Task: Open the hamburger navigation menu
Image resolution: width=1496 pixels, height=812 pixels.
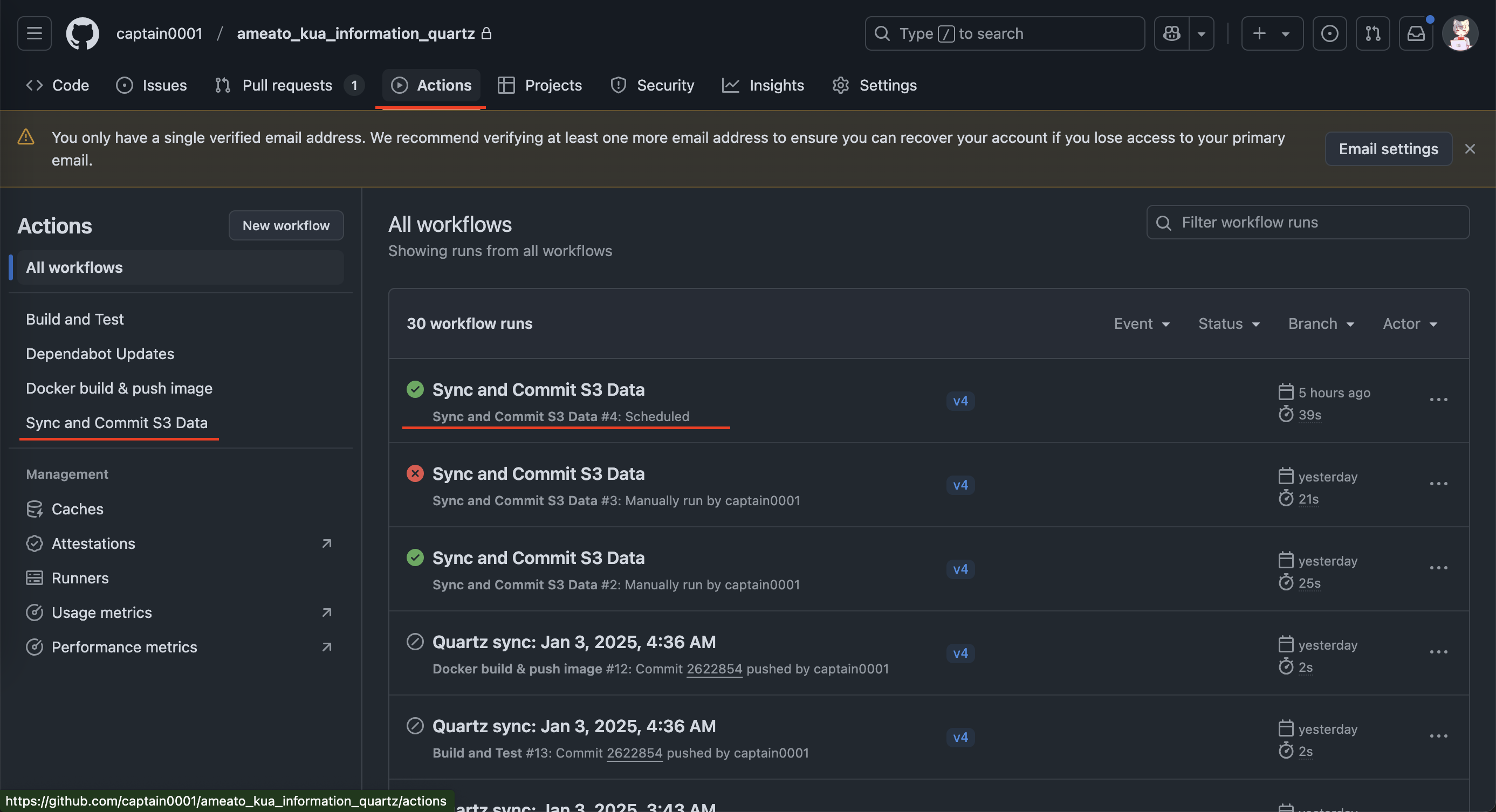Action: [35, 33]
